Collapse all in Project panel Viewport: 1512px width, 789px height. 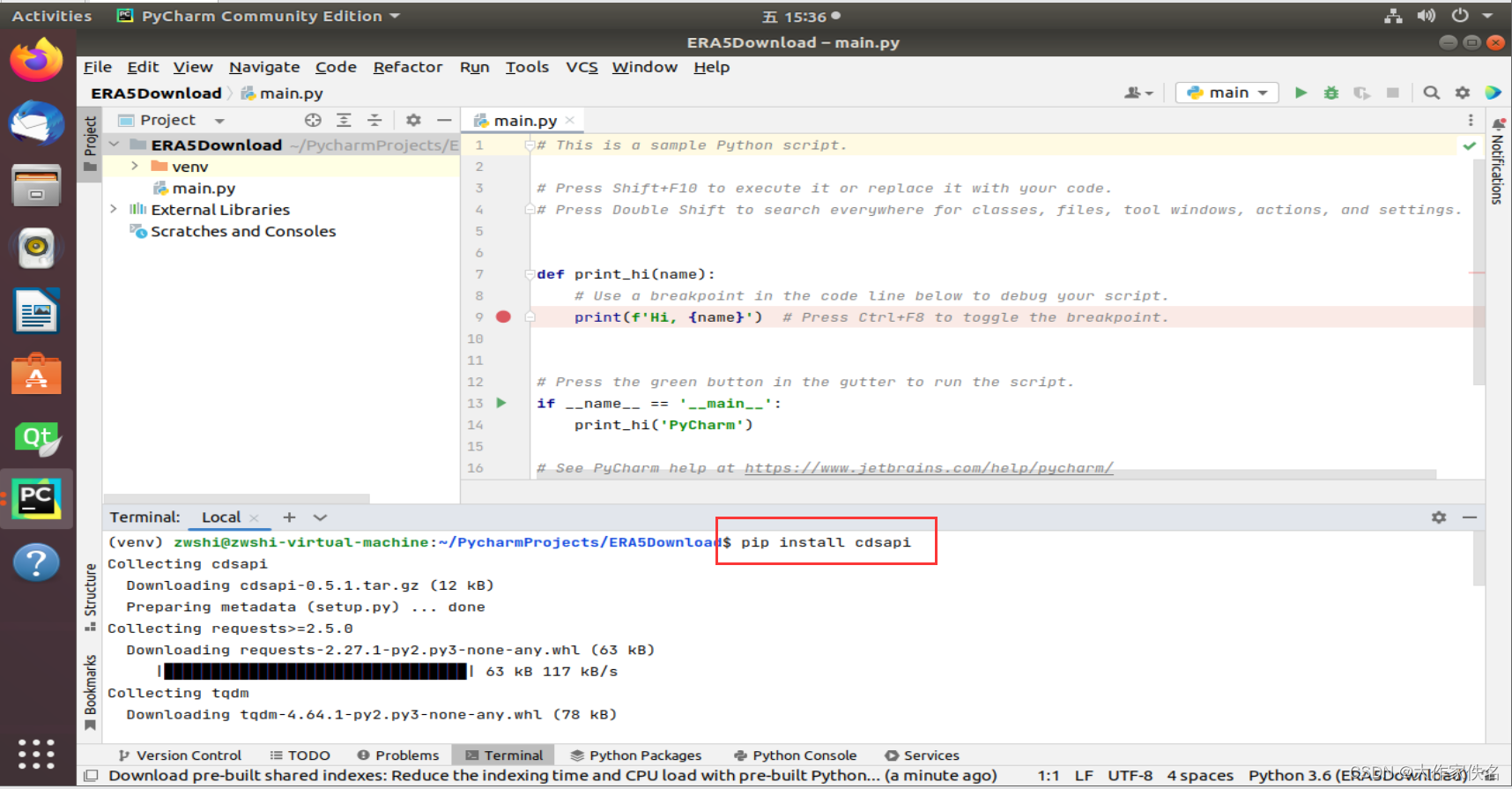point(374,120)
